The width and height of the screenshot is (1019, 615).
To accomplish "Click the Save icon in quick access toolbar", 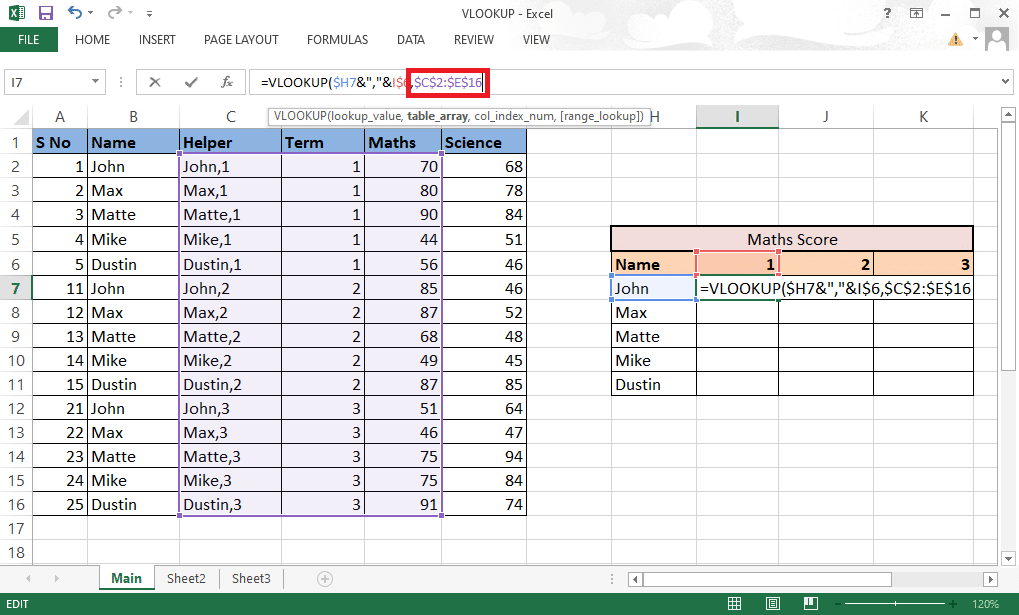I will 45,14.
